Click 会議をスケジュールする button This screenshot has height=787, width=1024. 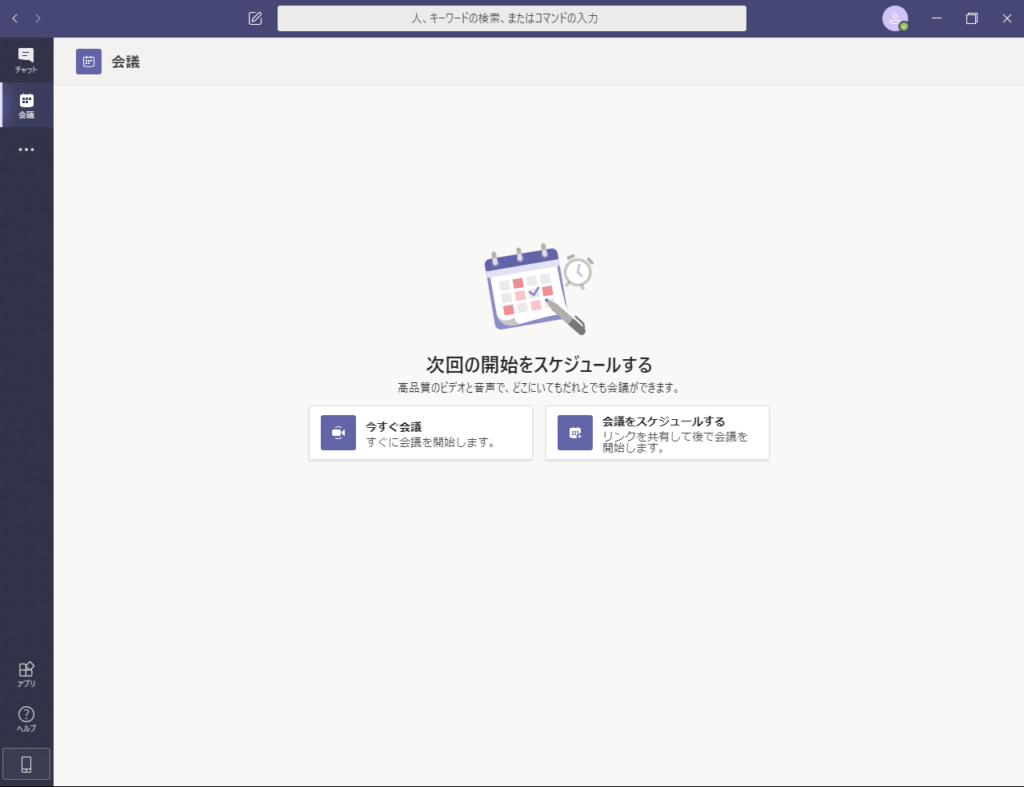point(658,432)
